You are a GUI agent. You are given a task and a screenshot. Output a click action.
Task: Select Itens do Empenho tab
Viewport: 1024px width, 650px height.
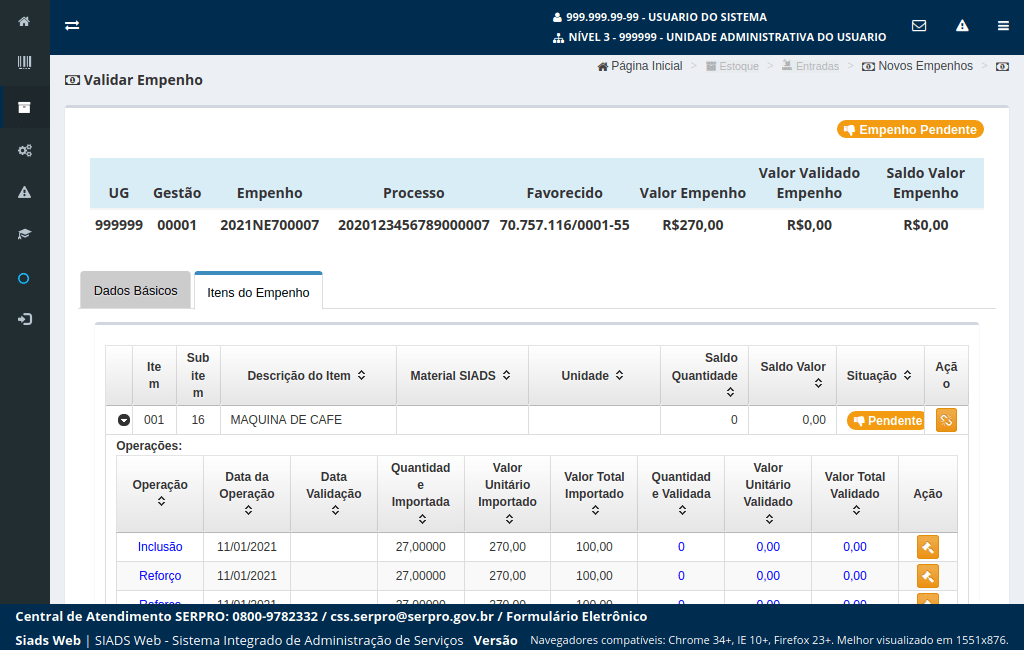click(258, 292)
